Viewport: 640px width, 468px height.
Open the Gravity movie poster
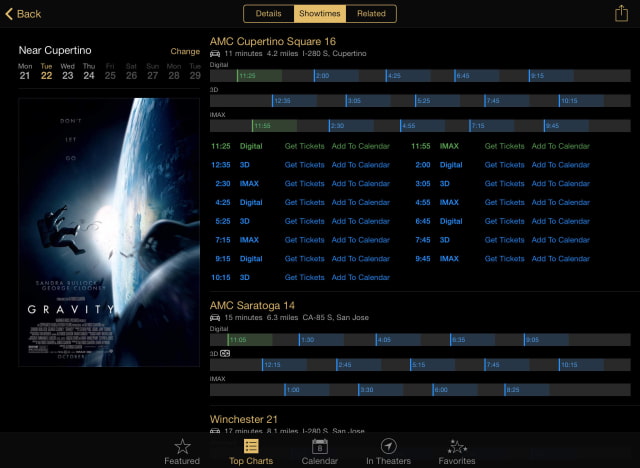coord(109,231)
